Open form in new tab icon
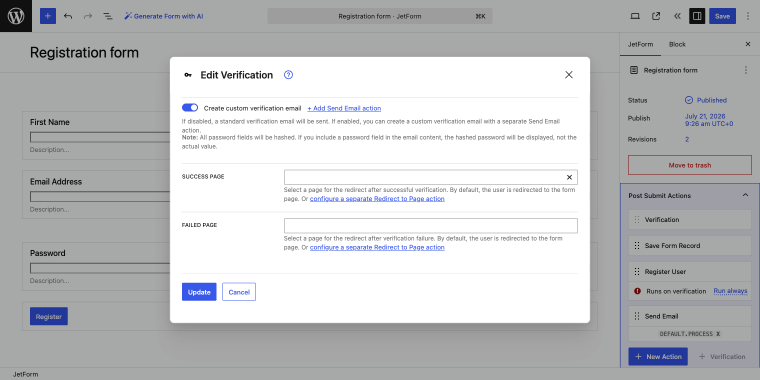 [656, 16]
